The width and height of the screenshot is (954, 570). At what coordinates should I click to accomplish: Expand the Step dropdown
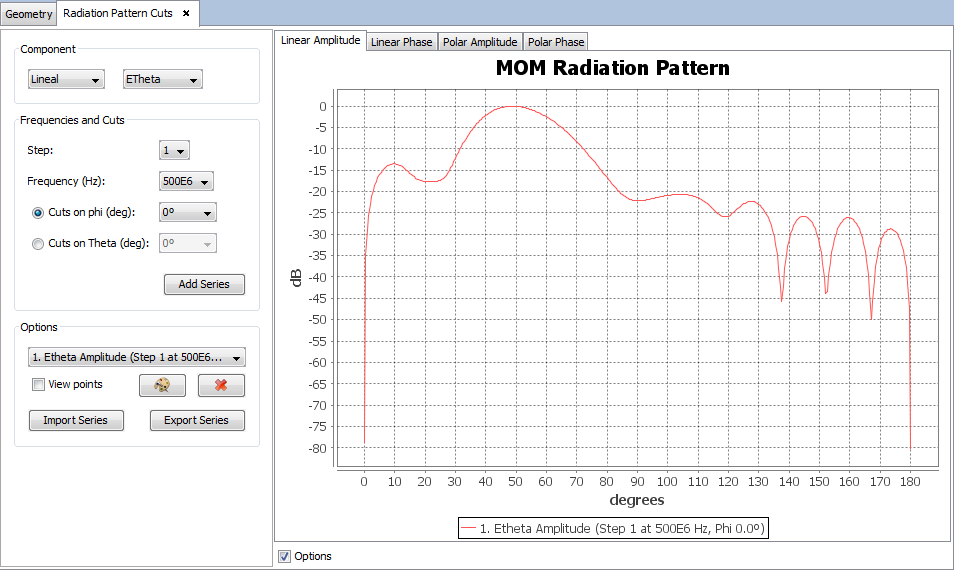(175, 151)
